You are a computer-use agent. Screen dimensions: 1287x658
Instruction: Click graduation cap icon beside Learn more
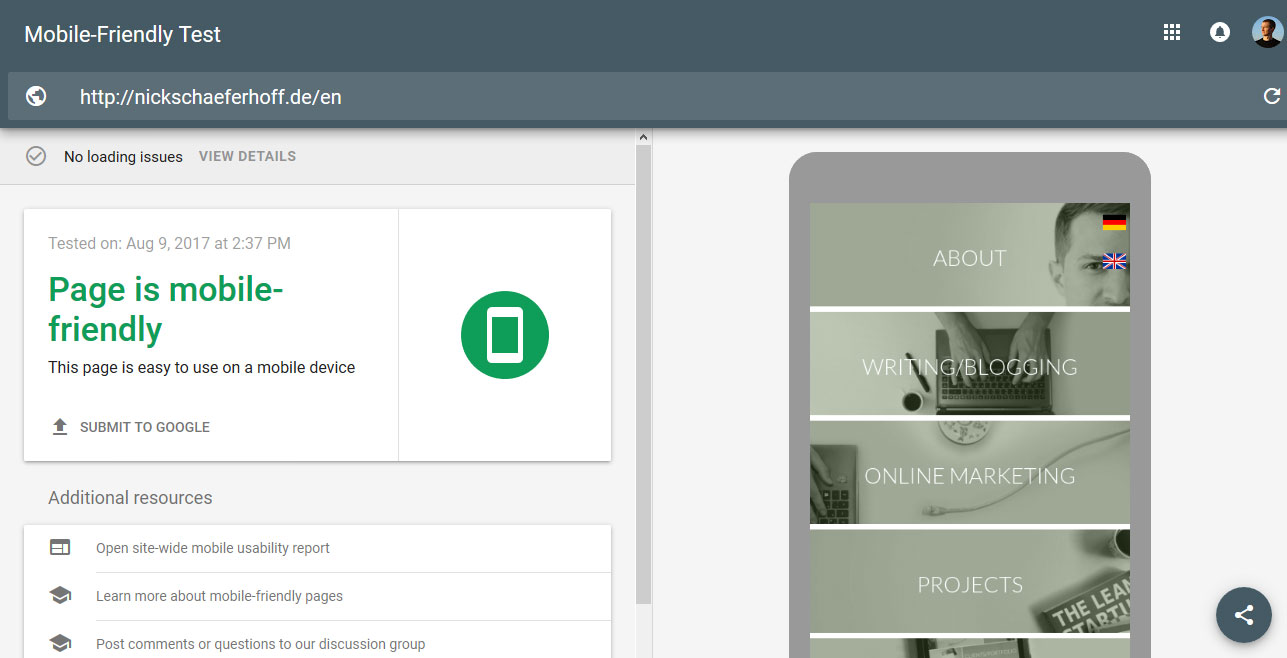pyautogui.click(x=60, y=596)
